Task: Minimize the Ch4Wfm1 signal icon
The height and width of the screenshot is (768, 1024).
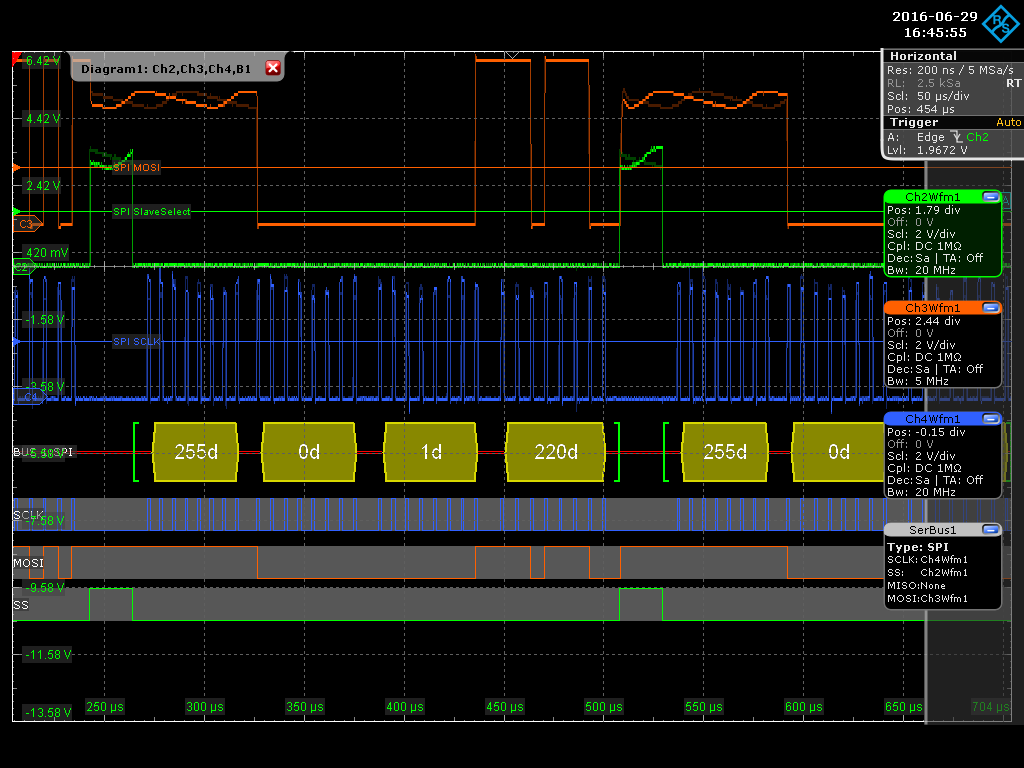Action: click(x=990, y=419)
